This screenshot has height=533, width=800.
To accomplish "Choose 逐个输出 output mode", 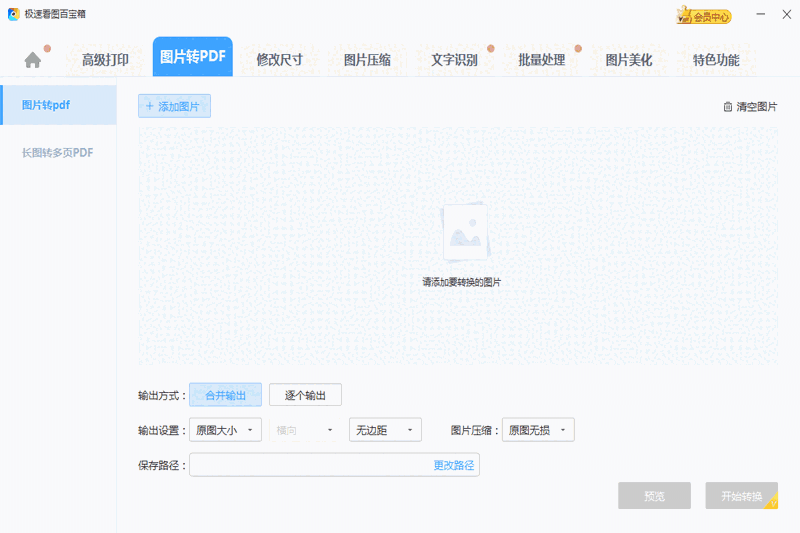I will tap(305, 395).
